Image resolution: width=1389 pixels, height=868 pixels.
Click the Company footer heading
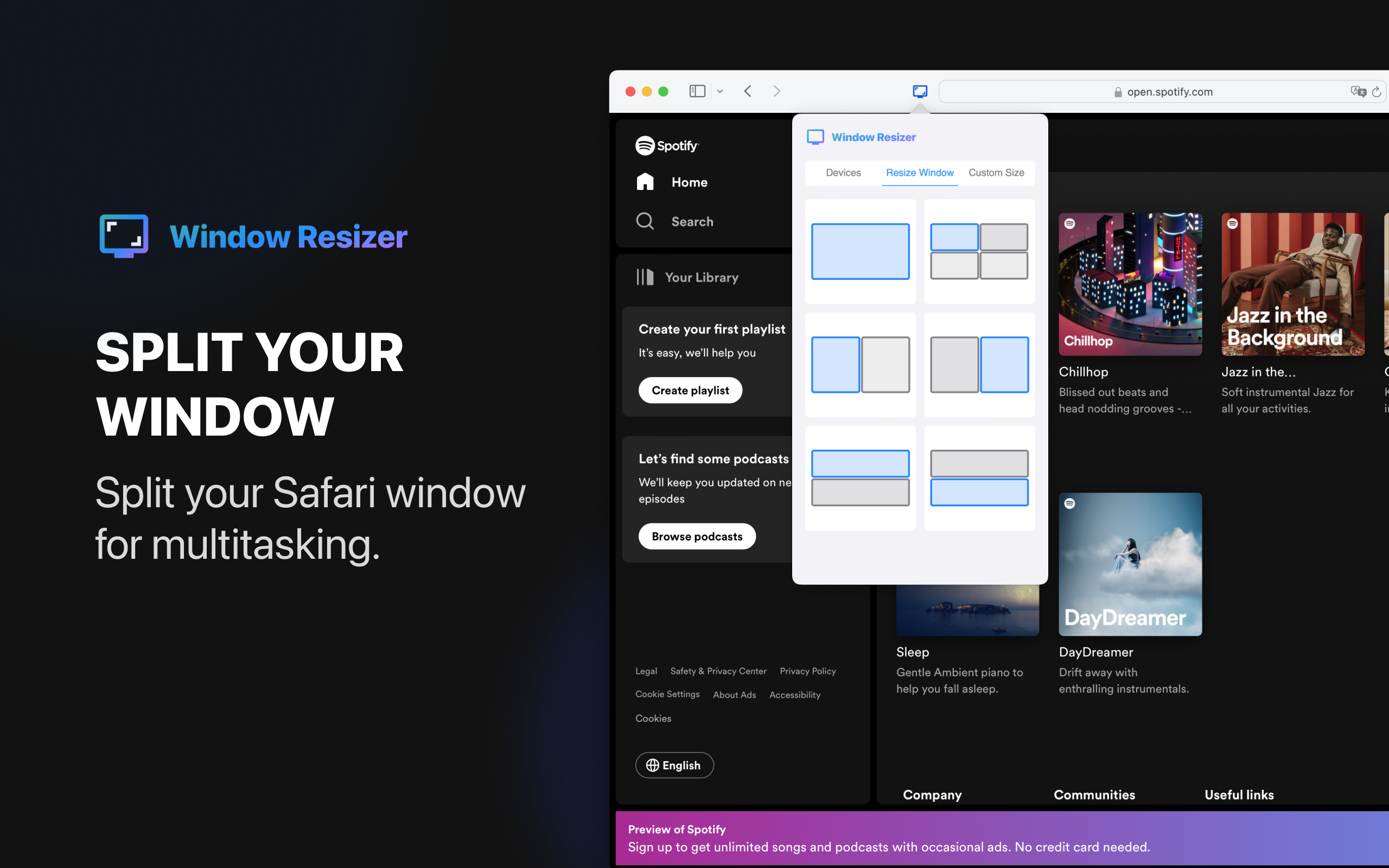click(x=932, y=795)
